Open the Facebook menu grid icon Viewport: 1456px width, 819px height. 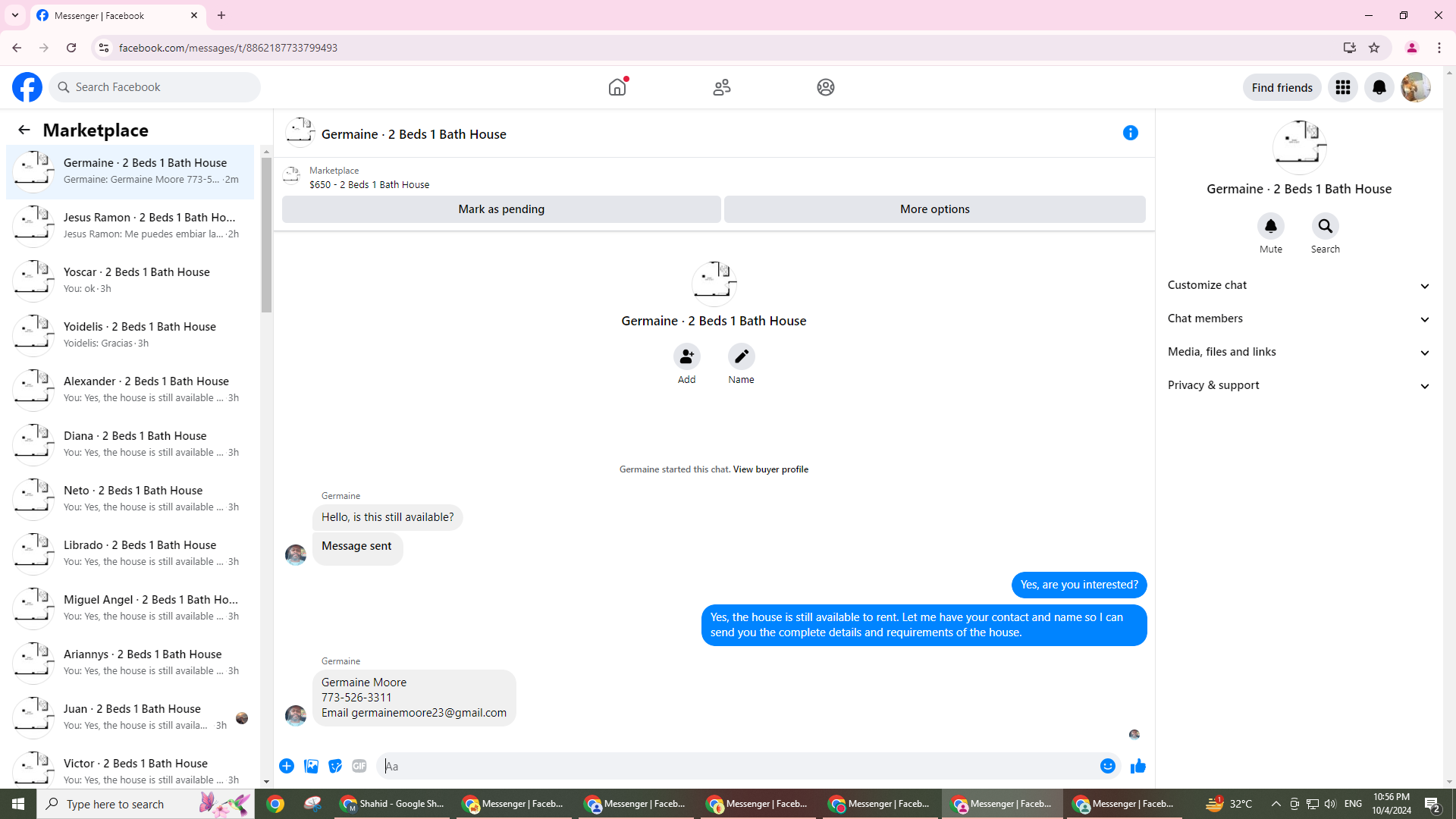coord(1343,87)
